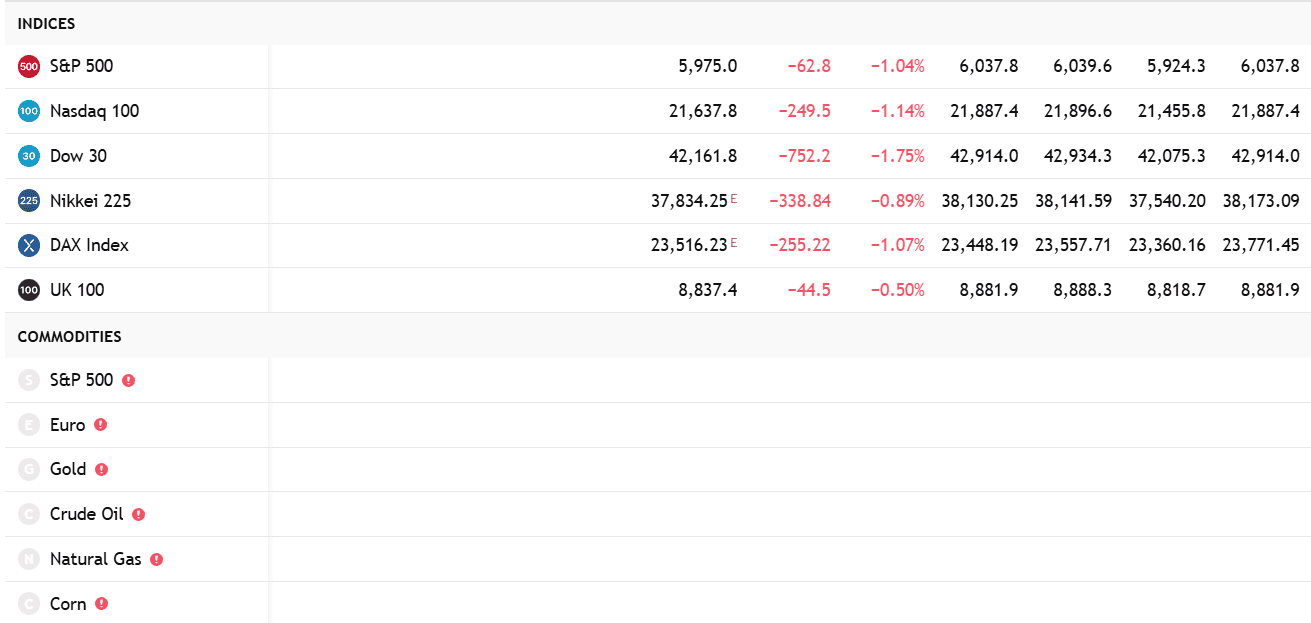Click the DAX Index logo icon

pyautogui.click(x=27, y=245)
